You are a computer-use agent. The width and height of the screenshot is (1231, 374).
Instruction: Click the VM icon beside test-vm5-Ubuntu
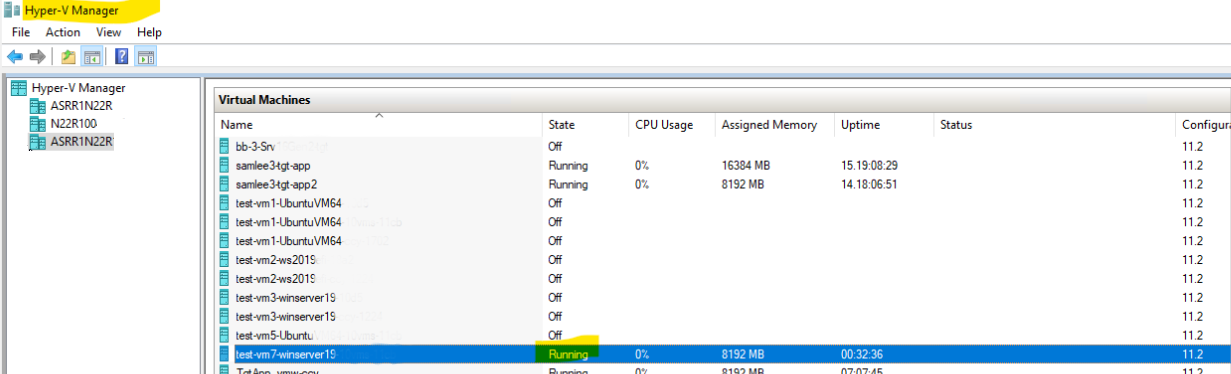226,335
